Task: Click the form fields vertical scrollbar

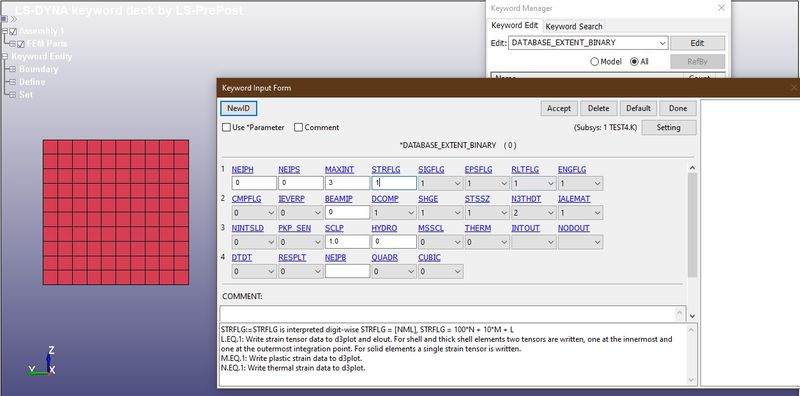Action: click(x=692, y=225)
